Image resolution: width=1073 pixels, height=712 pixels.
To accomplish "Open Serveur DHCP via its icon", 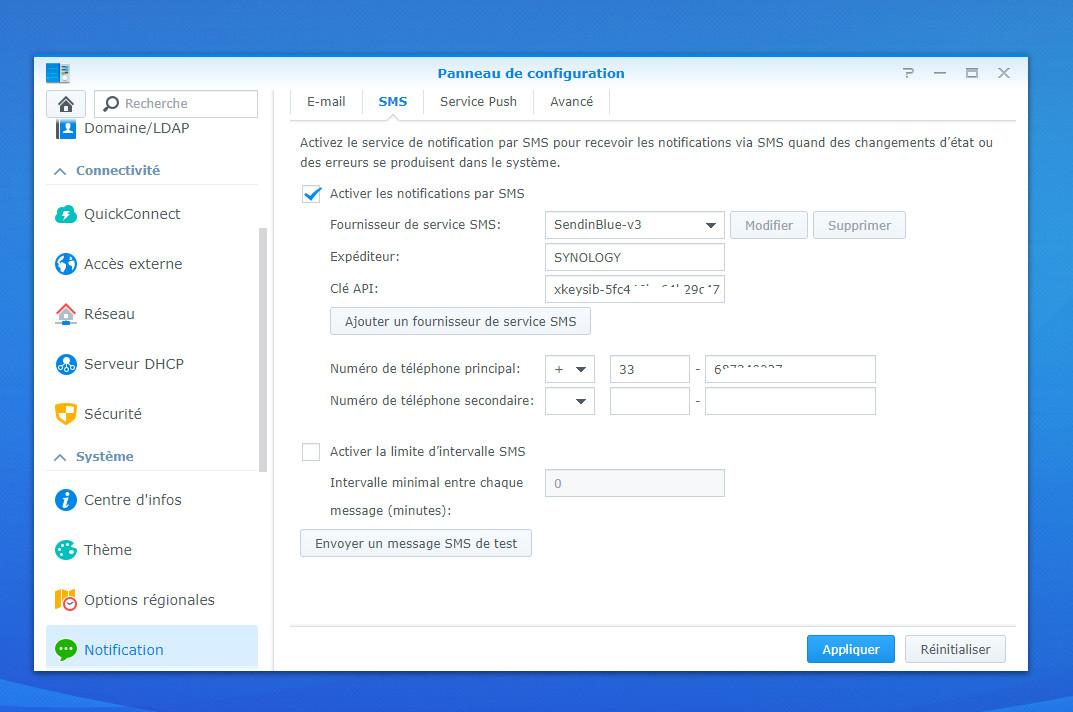I will point(66,364).
